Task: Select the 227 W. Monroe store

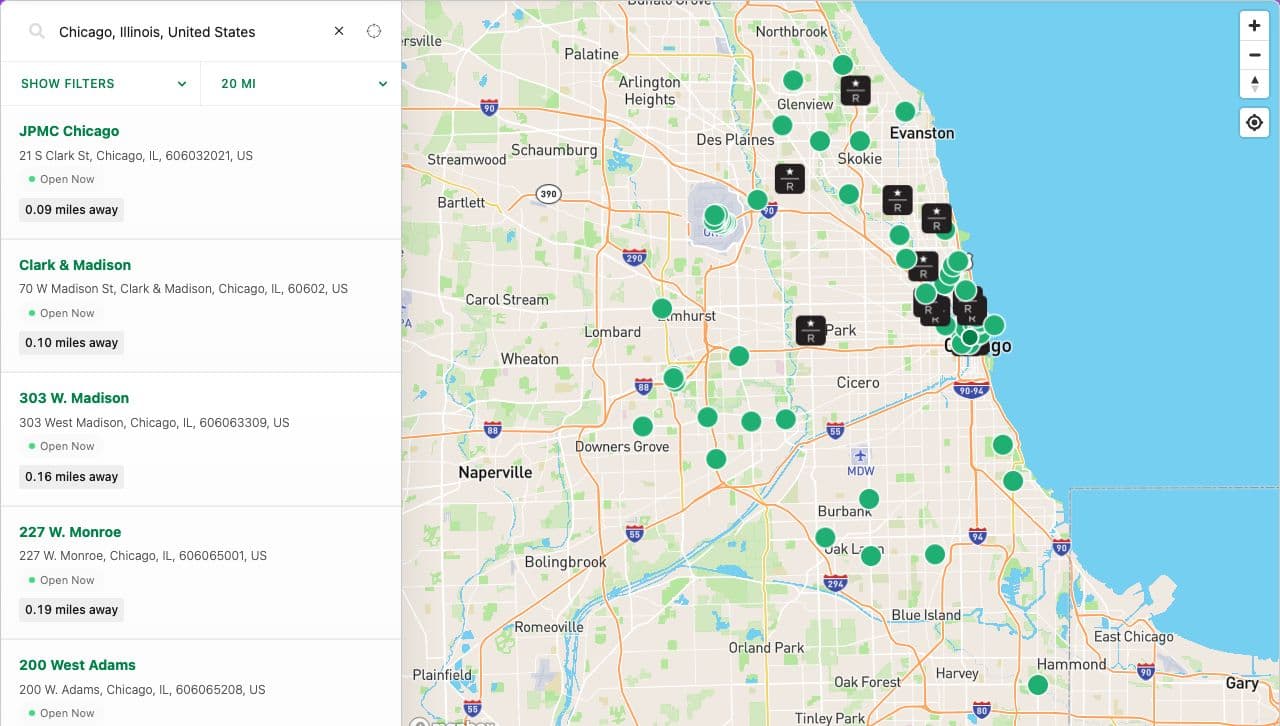Action: pos(70,532)
